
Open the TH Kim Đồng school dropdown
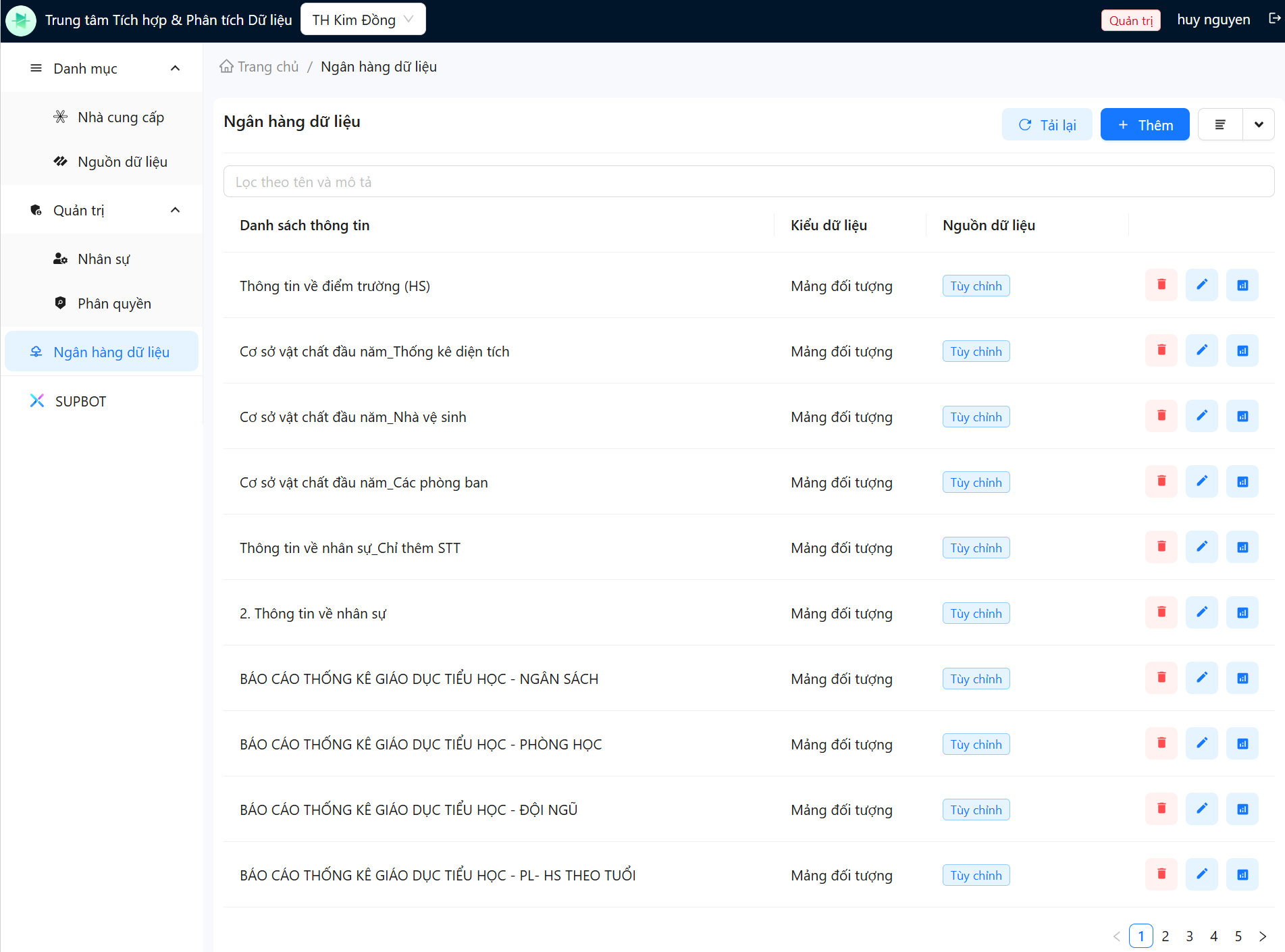pyautogui.click(x=363, y=20)
